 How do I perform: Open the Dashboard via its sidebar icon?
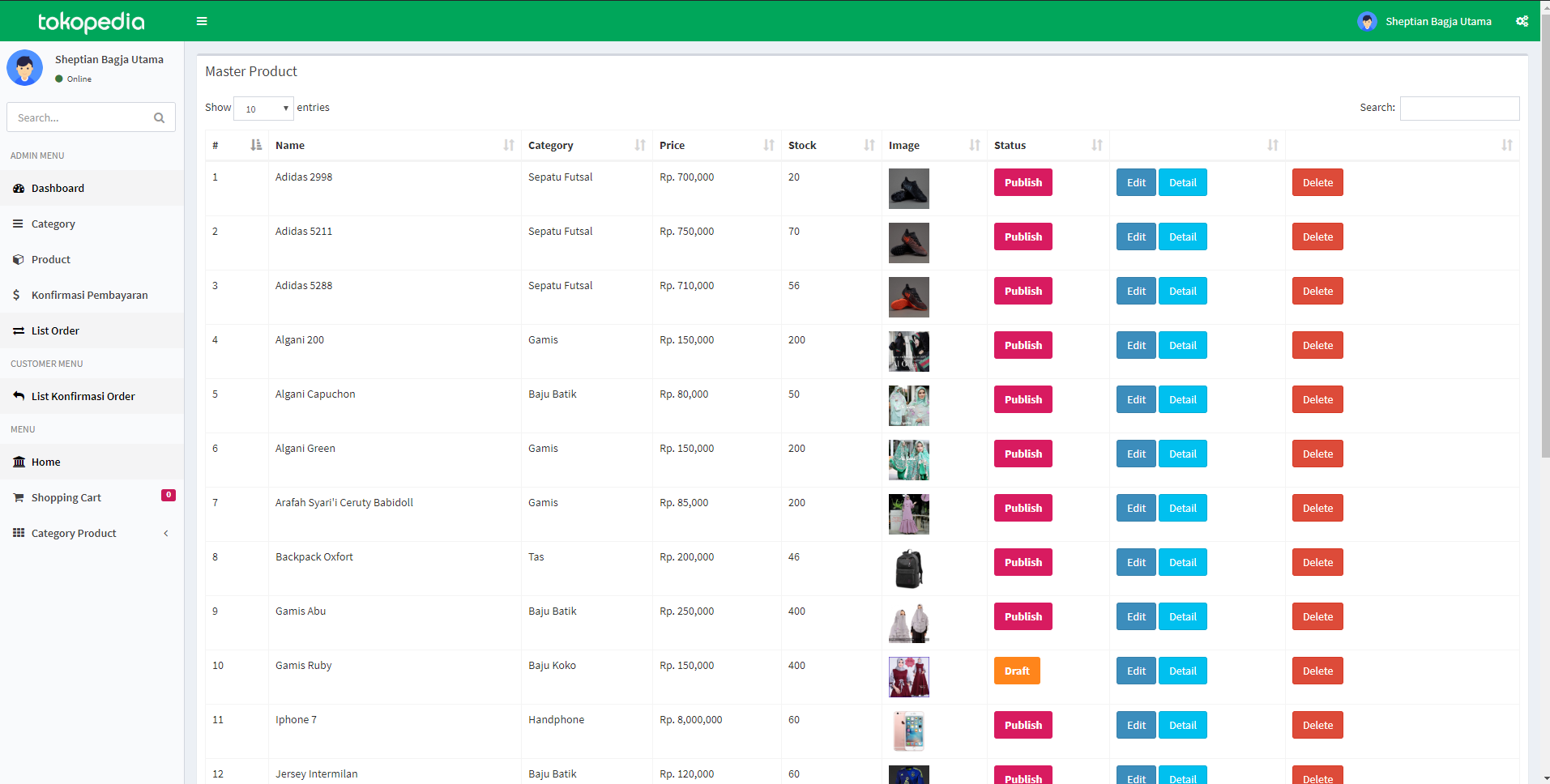(x=19, y=188)
